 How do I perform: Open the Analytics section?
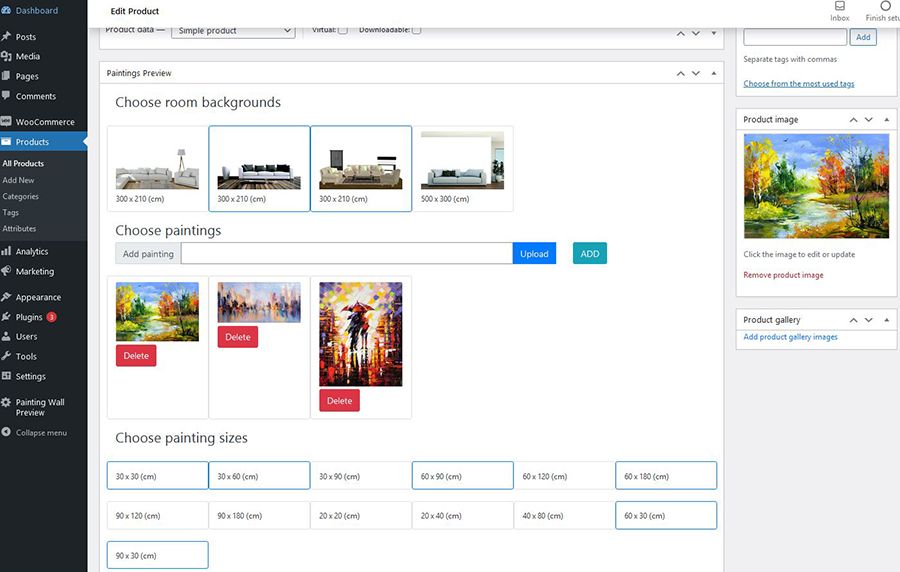(x=32, y=252)
